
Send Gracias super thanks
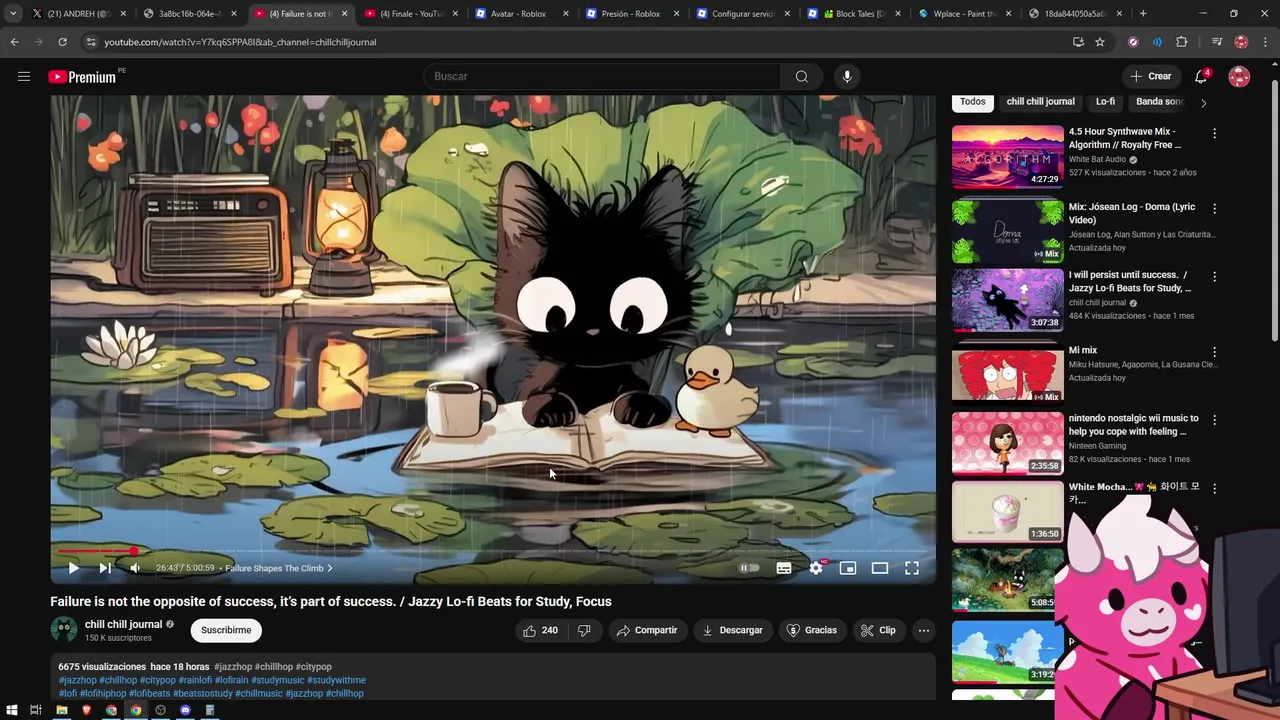click(x=812, y=630)
